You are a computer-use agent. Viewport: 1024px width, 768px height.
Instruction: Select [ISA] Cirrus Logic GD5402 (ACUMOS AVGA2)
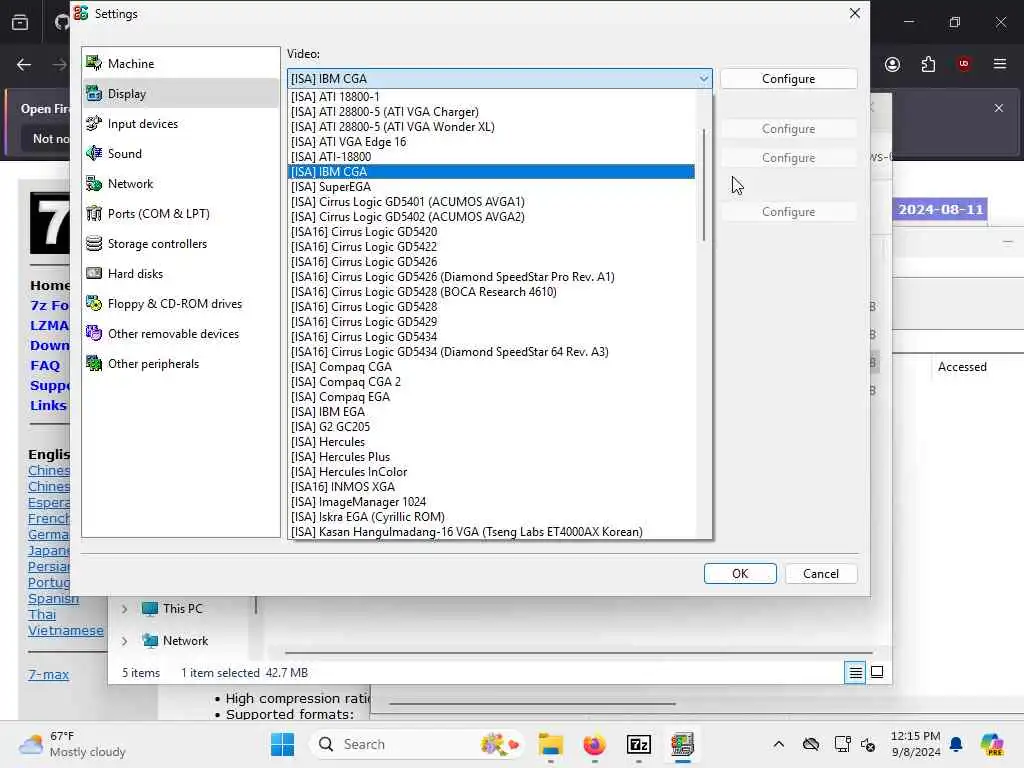(x=491, y=217)
